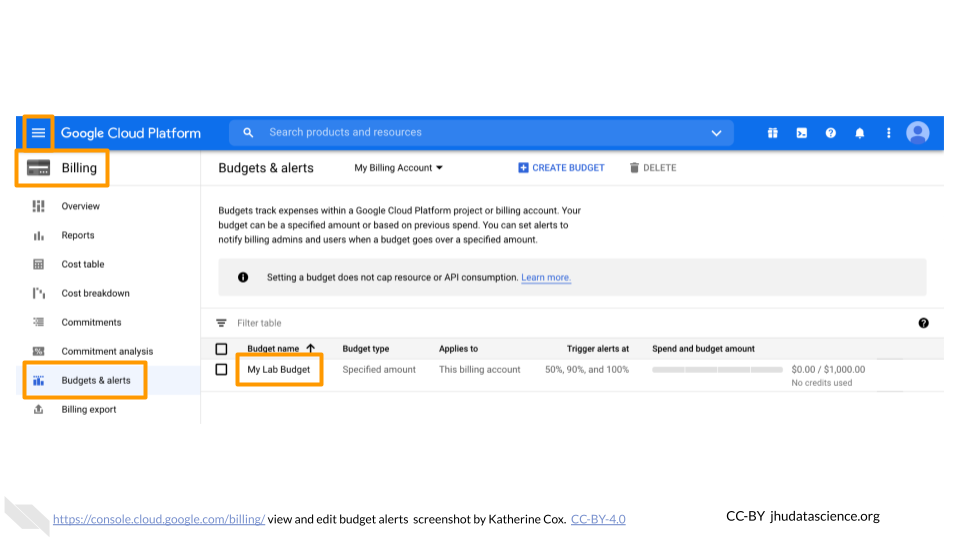Click the DELETE button
This screenshot has width=960, height=540.
(653, 168)
